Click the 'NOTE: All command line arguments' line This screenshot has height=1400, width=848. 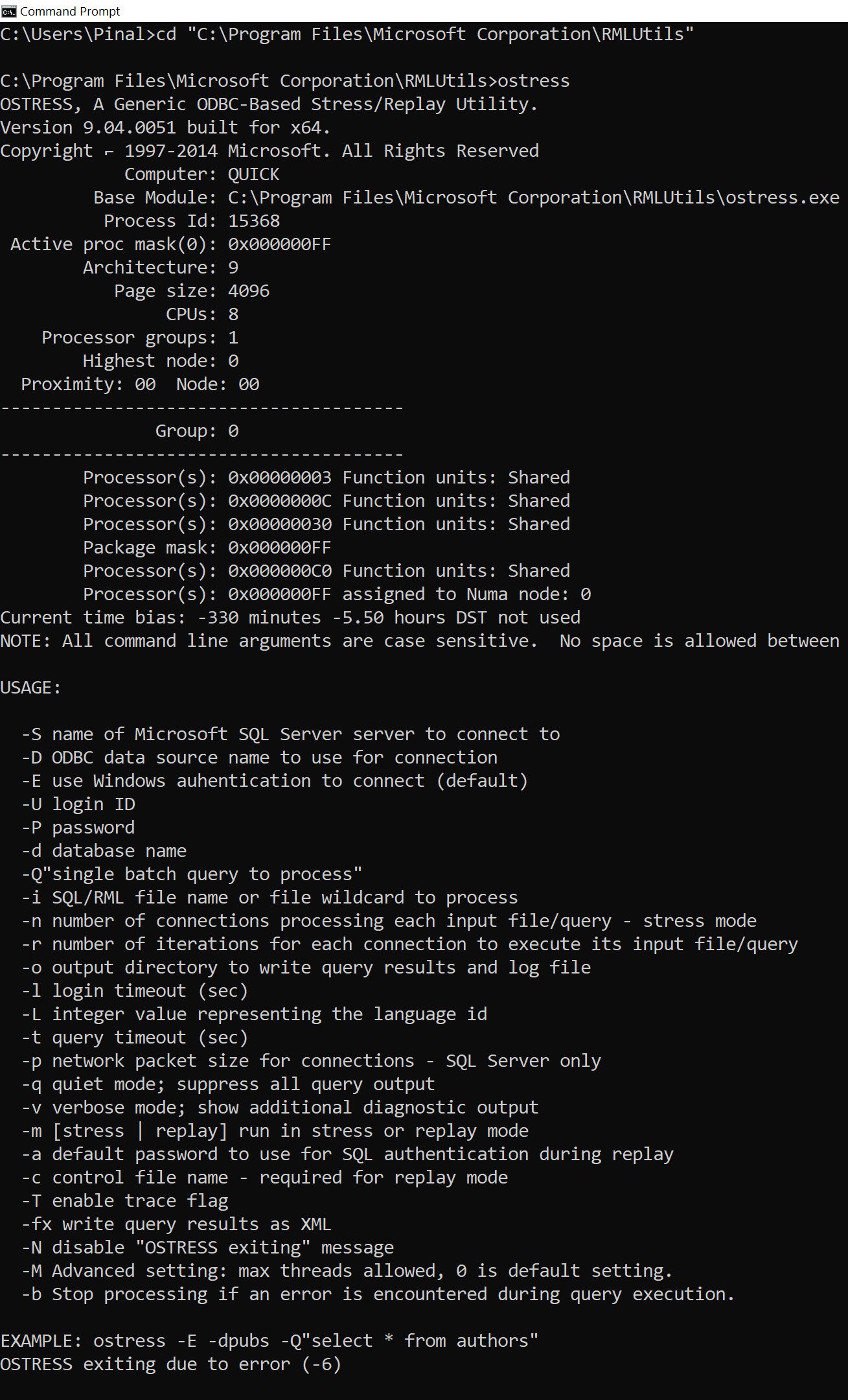420,641
